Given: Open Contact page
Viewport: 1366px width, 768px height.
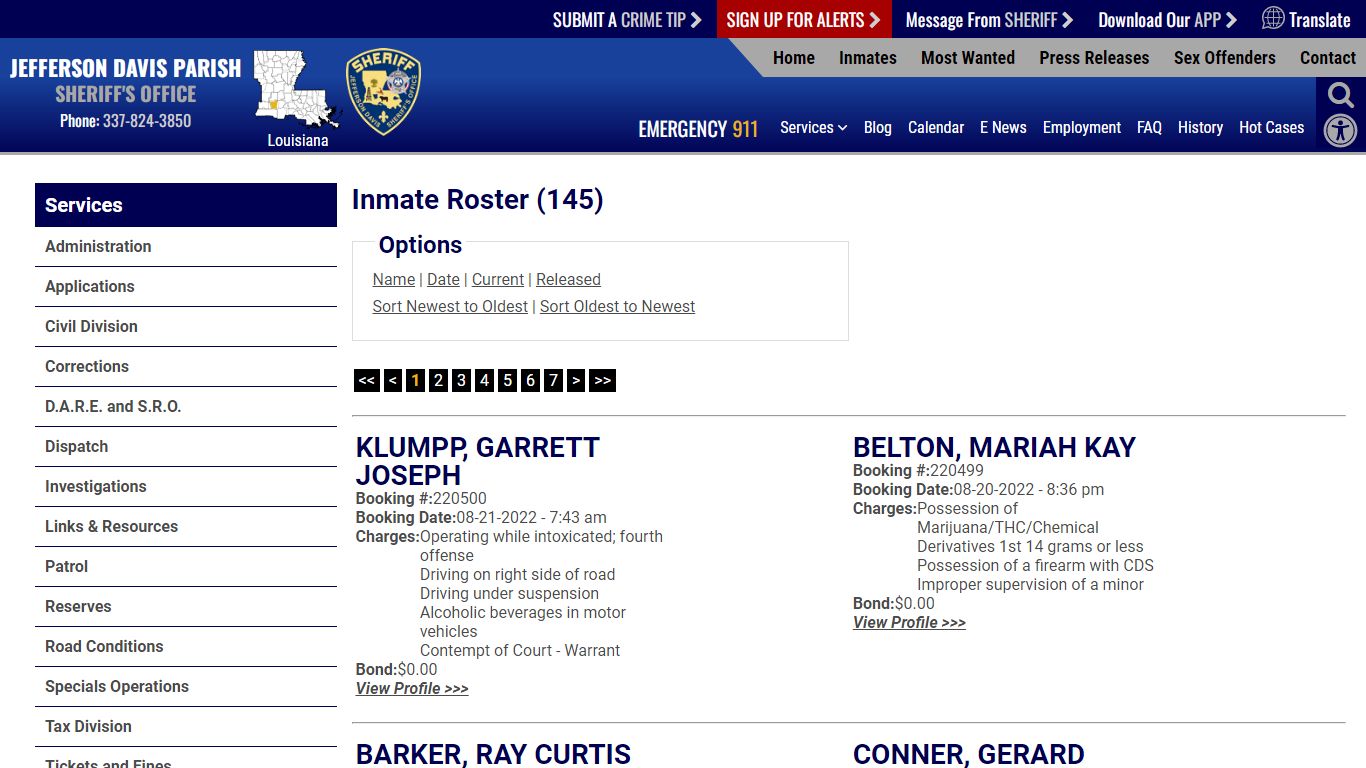Looking at the screenshot, I should click(x=1328, y=58).
